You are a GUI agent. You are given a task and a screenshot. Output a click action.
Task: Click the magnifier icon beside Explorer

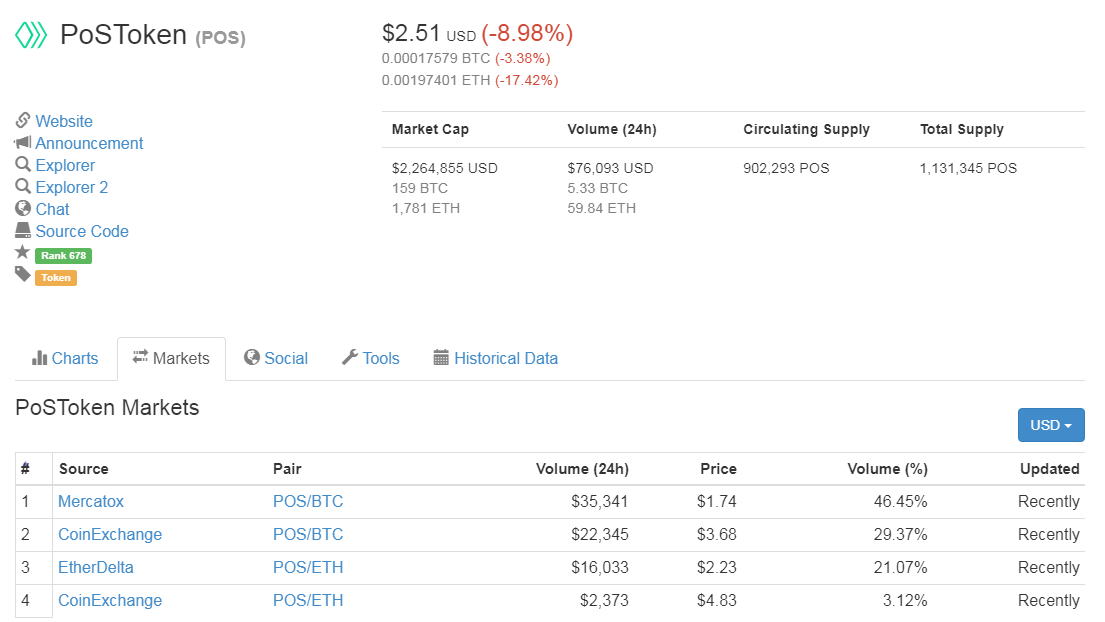click(x=23, y=164)
